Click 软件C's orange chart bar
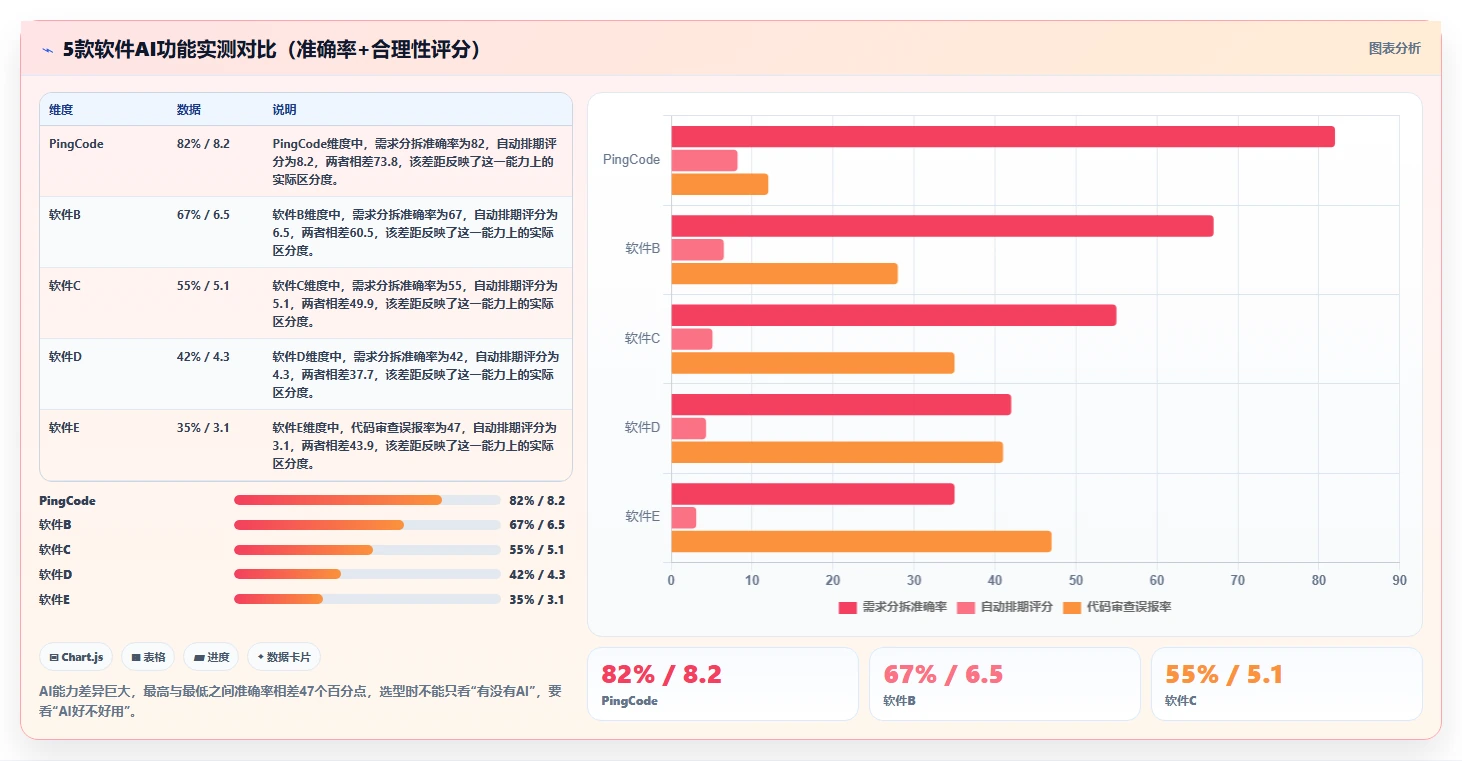 pos(813,363)
